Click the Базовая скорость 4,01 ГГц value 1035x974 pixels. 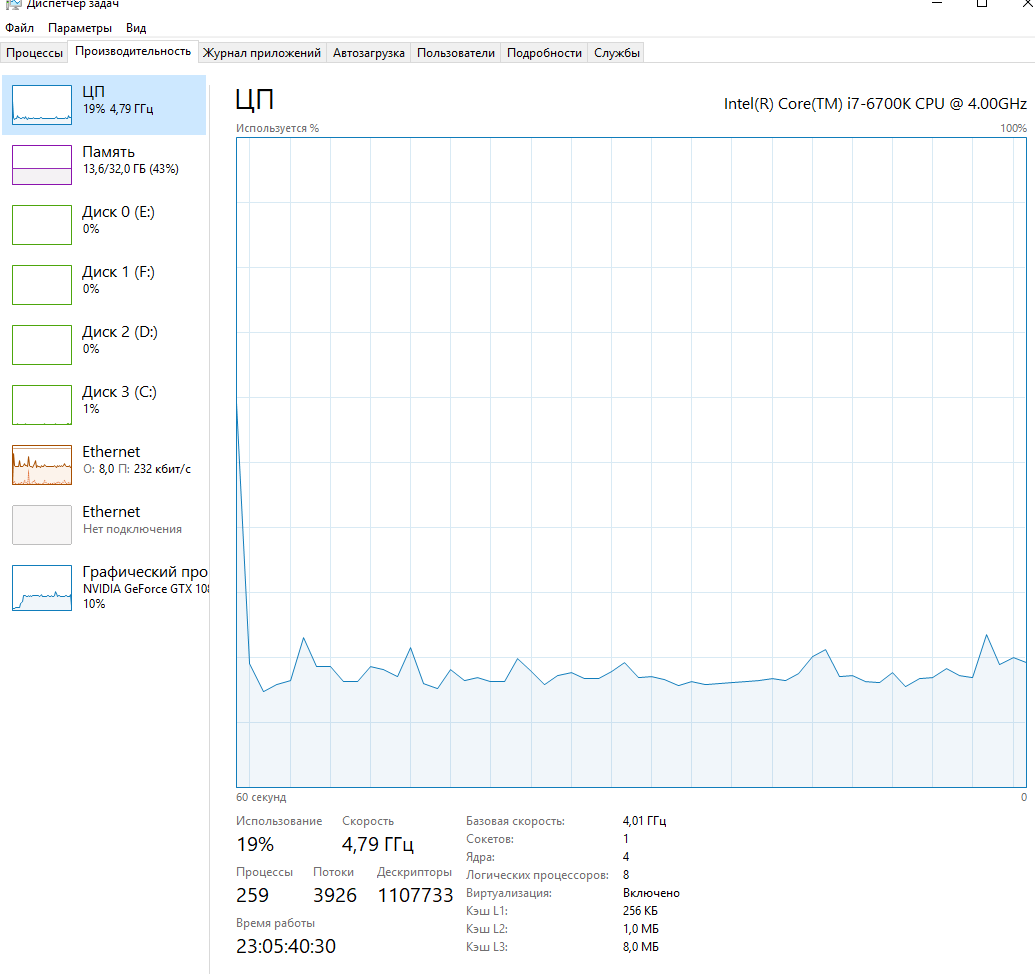pyautogui.click(x=644, y=821)
